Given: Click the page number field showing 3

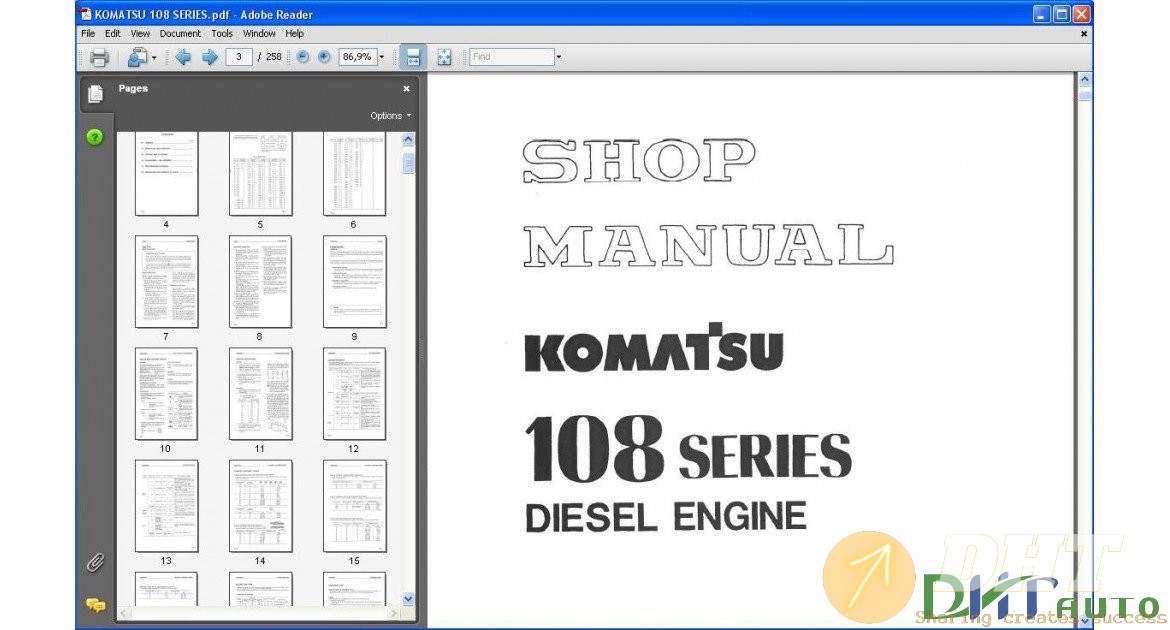Looking at the screenshot, I should click(x=239, y=57).
